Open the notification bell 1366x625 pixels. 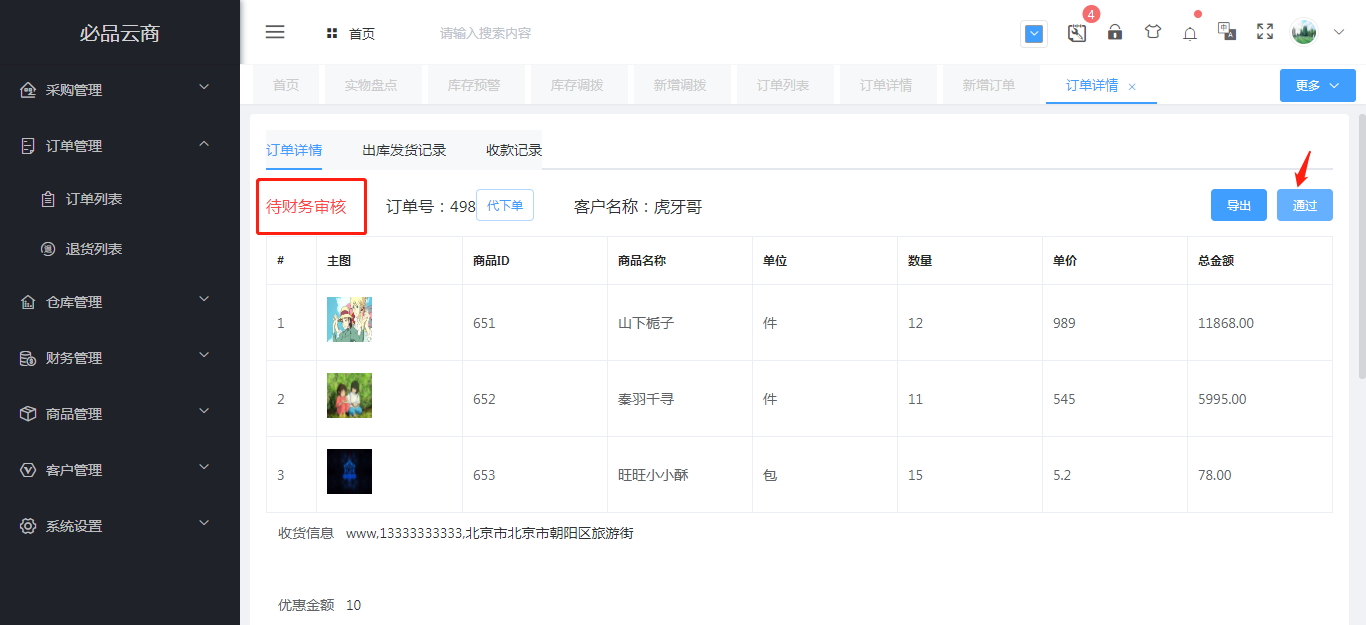(x=1190, y=33)
